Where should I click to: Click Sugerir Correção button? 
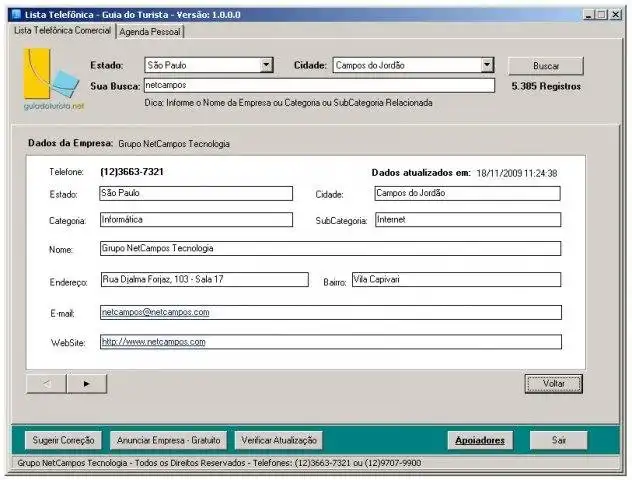pyautogui.click(x=63, y=440)
